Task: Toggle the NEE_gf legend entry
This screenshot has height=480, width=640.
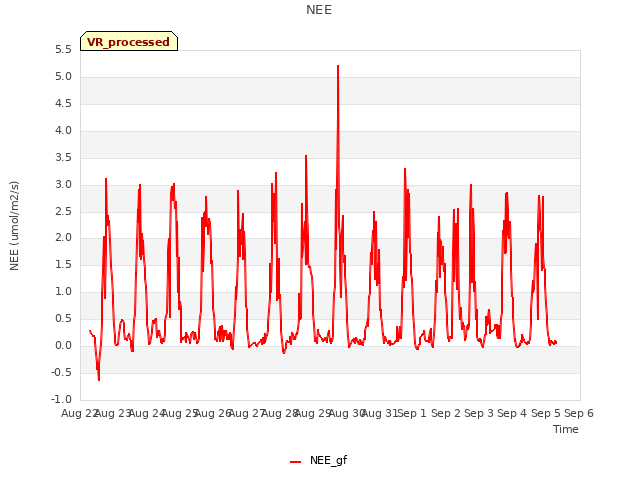Action: coord(318,460)
